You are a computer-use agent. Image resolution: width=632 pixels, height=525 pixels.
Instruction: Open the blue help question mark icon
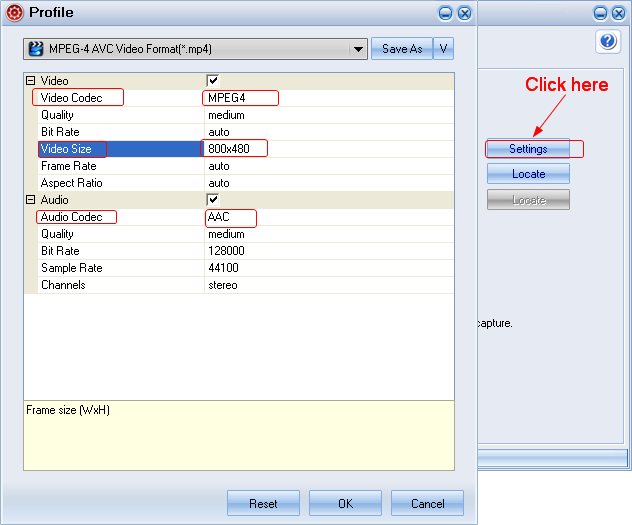pos(608,41)
